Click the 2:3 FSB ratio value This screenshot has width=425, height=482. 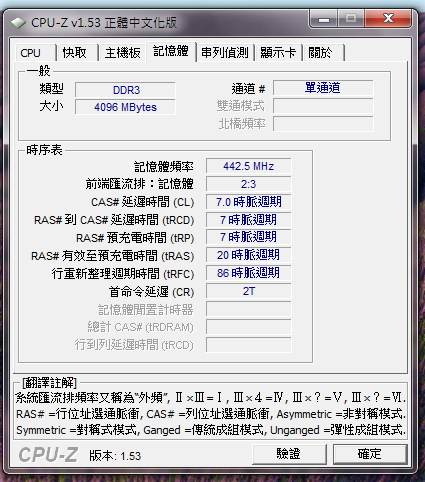point(249,184)
